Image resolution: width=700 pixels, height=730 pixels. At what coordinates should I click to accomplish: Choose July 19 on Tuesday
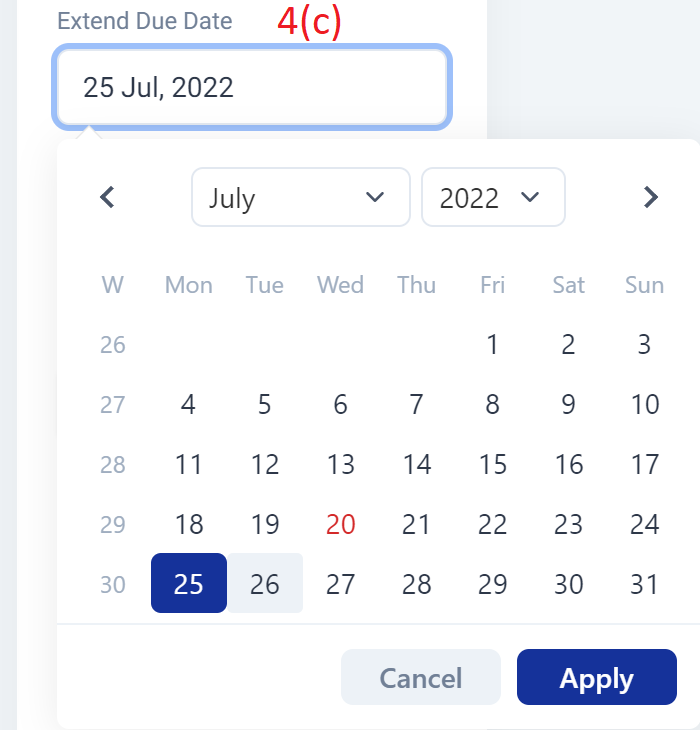click(265, 524)
